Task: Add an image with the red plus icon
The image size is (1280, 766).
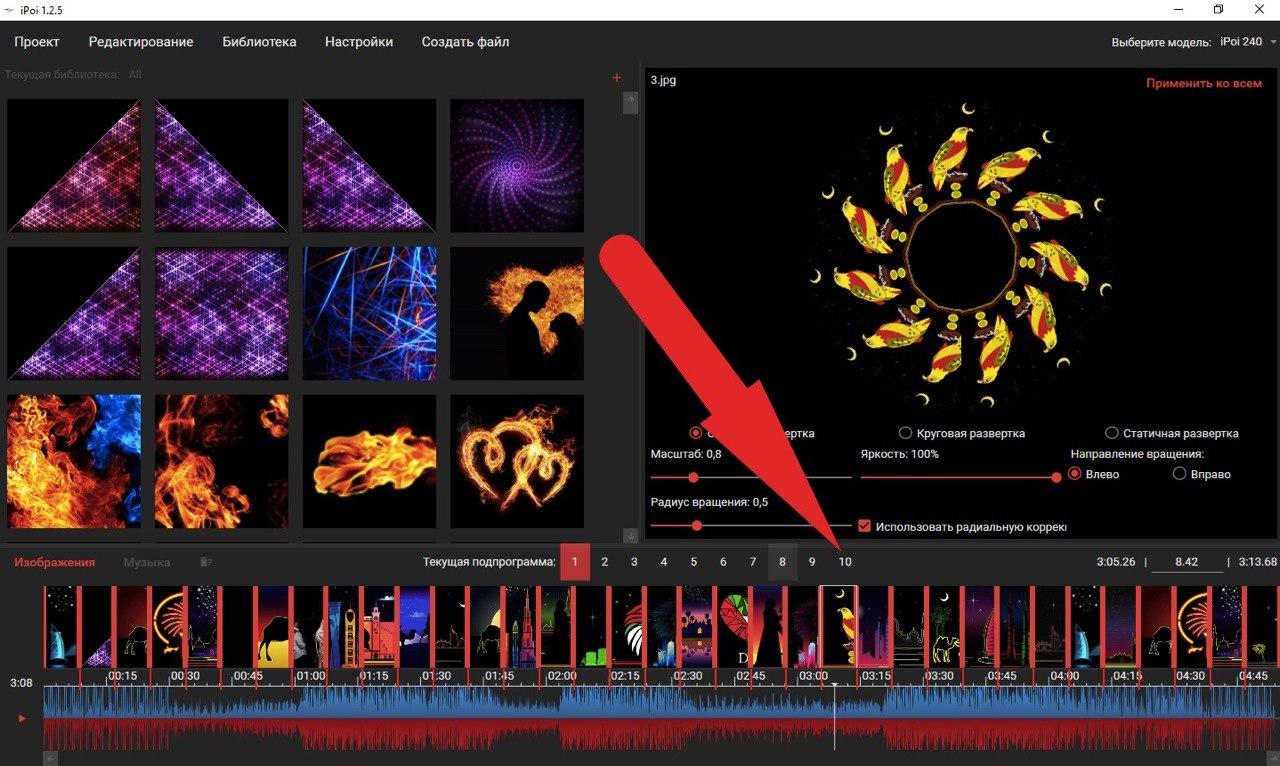Action: click(616, 77)
